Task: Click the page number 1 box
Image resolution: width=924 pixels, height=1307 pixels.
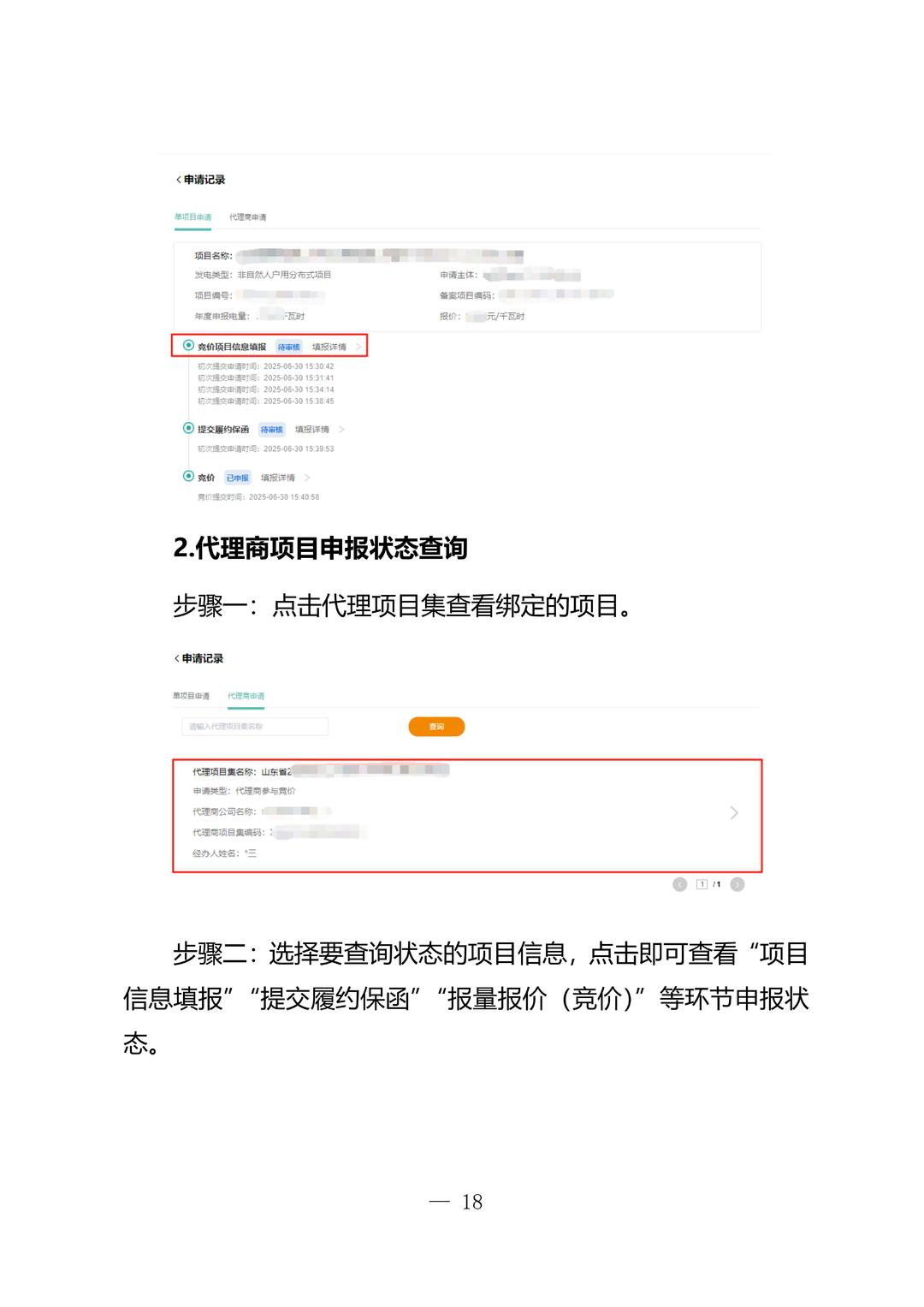Action: [702, 884]
